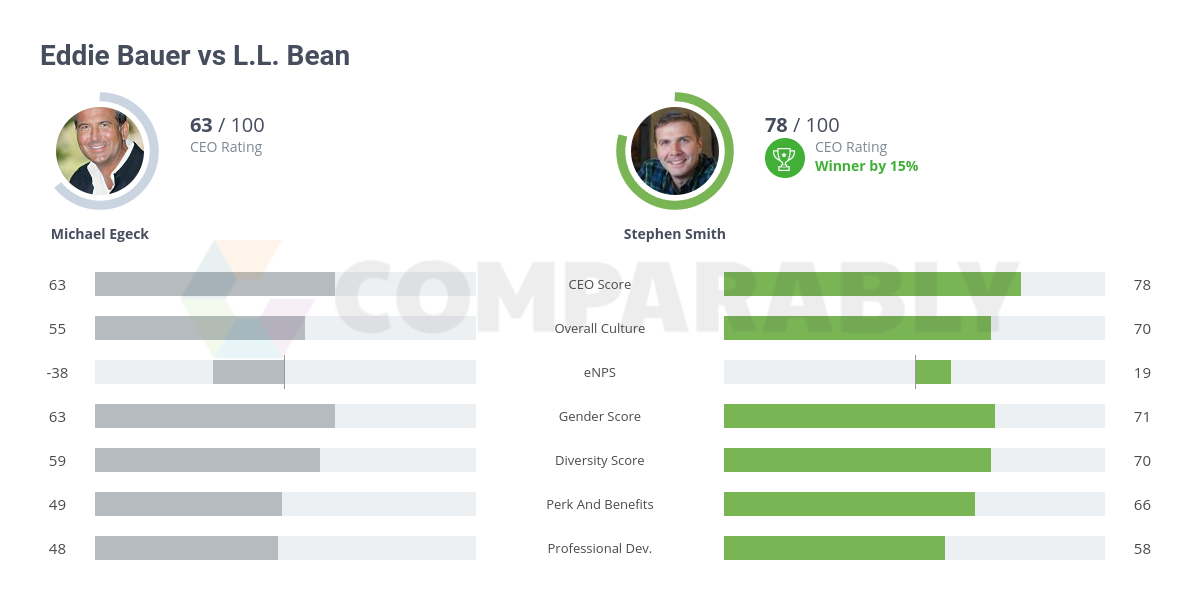Click the 63 / 100 CEO Rating text
The height and width of the screenshot is (600, 1200).
(227, 126)
